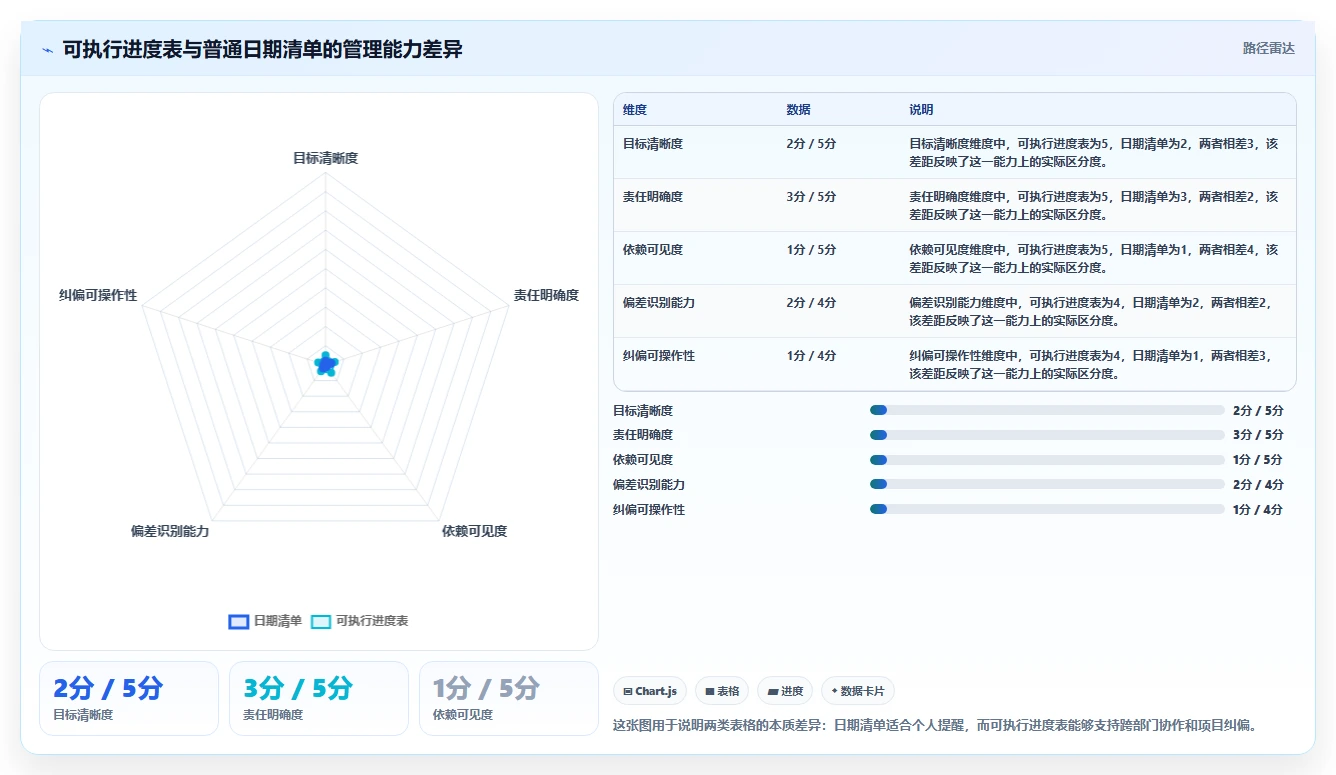Select the 目标清晰度 table row name
This screenshot has width=1336, height=775.
[653, 144]
